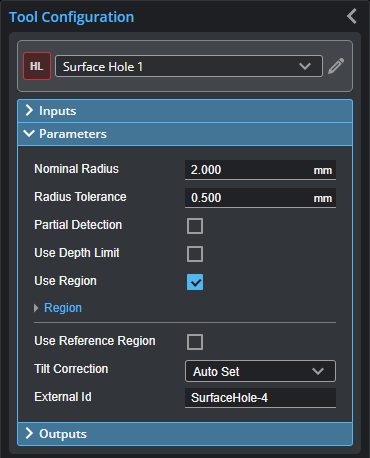Enable the Use Reference Region checkbox

click(x=195, y=342)
